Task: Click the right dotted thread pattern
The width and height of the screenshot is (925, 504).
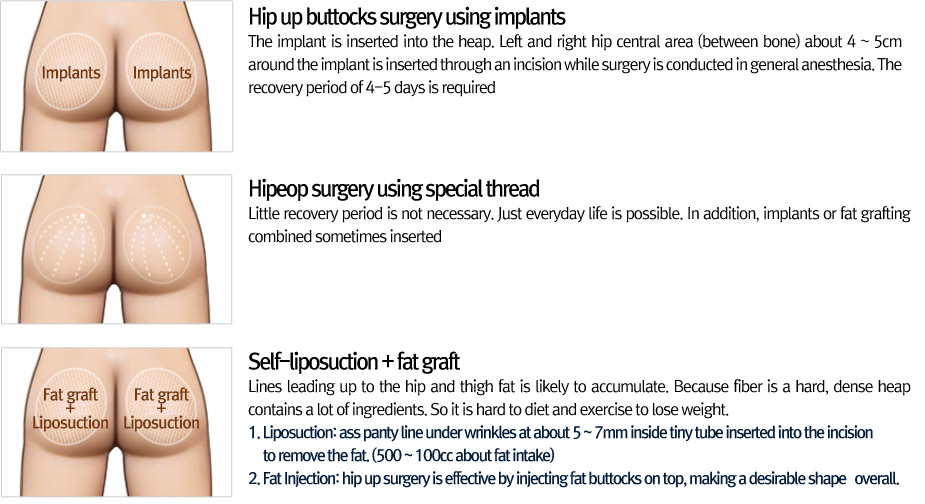Action: 161,248
